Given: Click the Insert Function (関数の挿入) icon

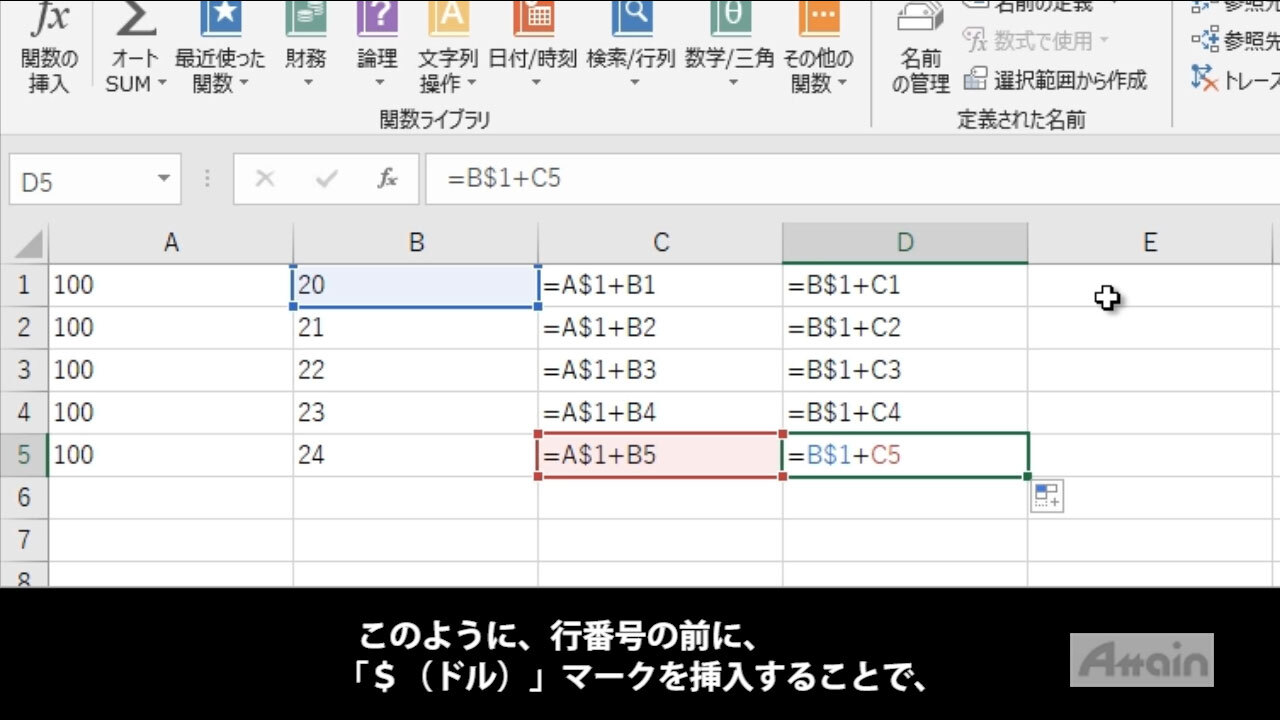Looking at the screenshot, I should [49, 20].
